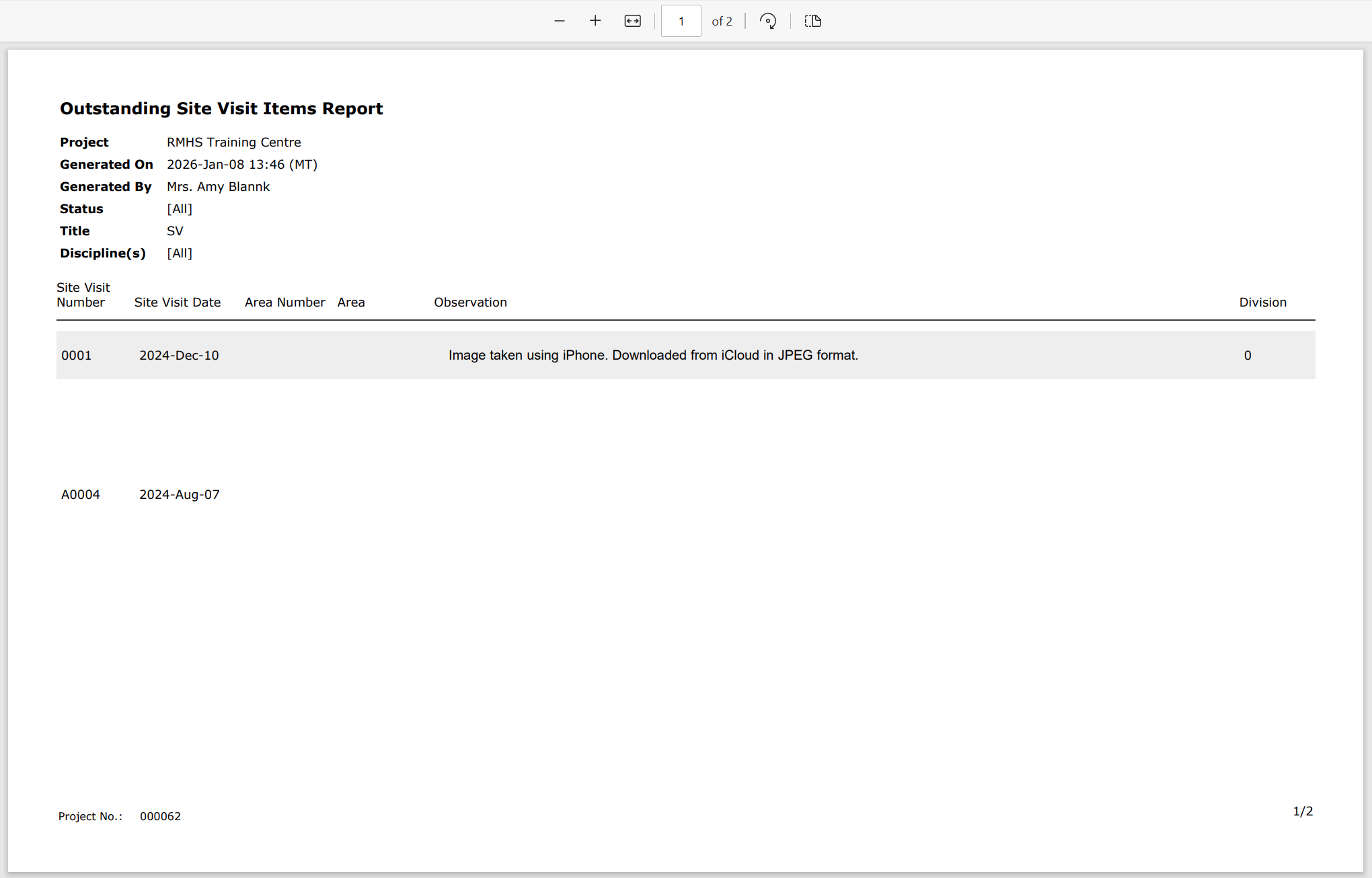
Task: Select generated date 2026-Jan-08 13:46 (MT)
Action: (x=242, y=164)
